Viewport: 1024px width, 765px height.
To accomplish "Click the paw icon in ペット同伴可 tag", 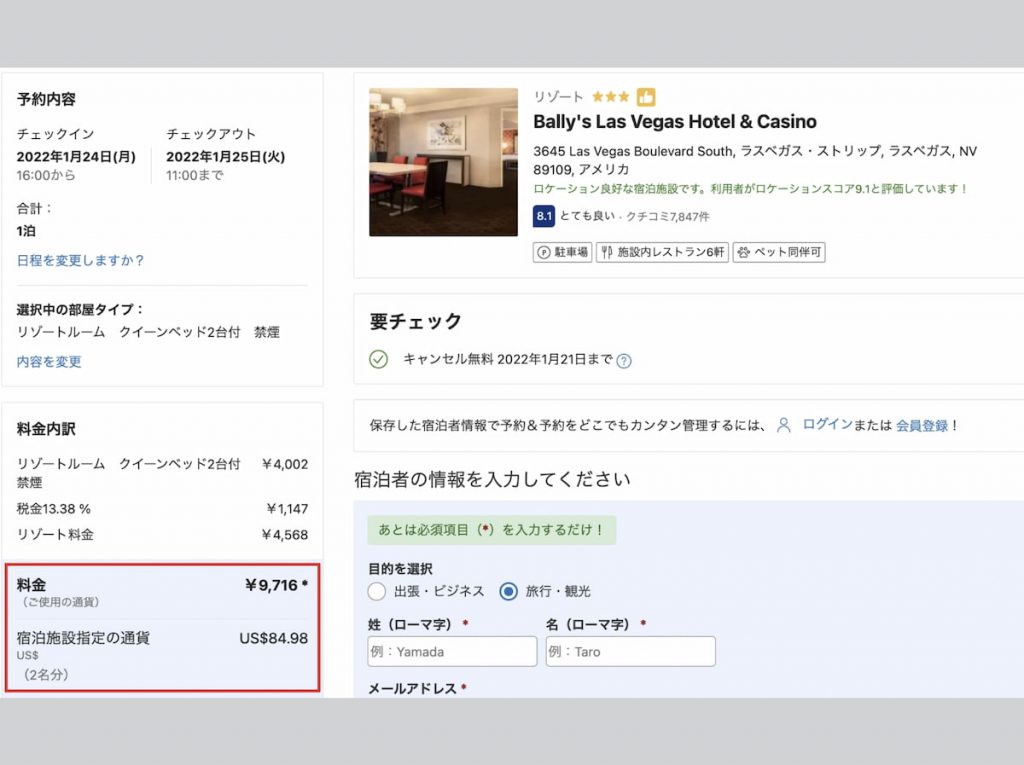I will (x=743, y=252).
